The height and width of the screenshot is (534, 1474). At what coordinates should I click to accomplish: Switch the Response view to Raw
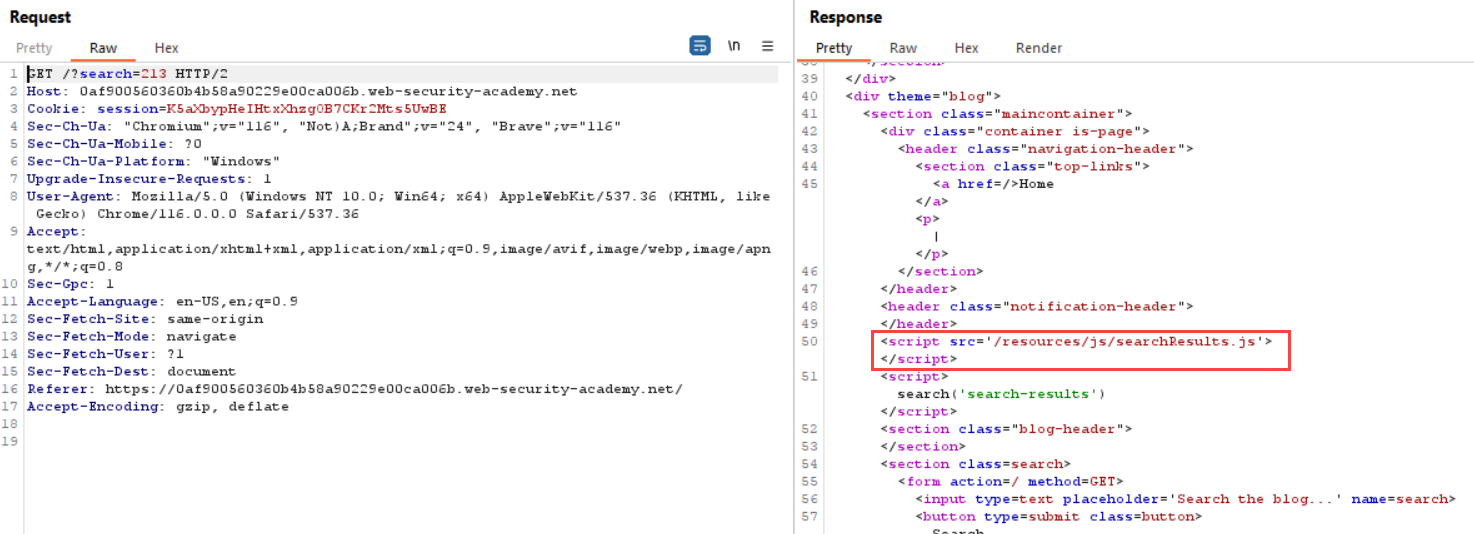pyautogui.click(x=903, y=48)
